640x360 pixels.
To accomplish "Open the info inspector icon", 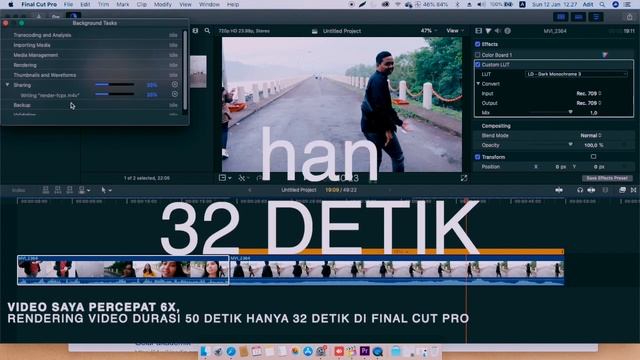I will [507, 31].
